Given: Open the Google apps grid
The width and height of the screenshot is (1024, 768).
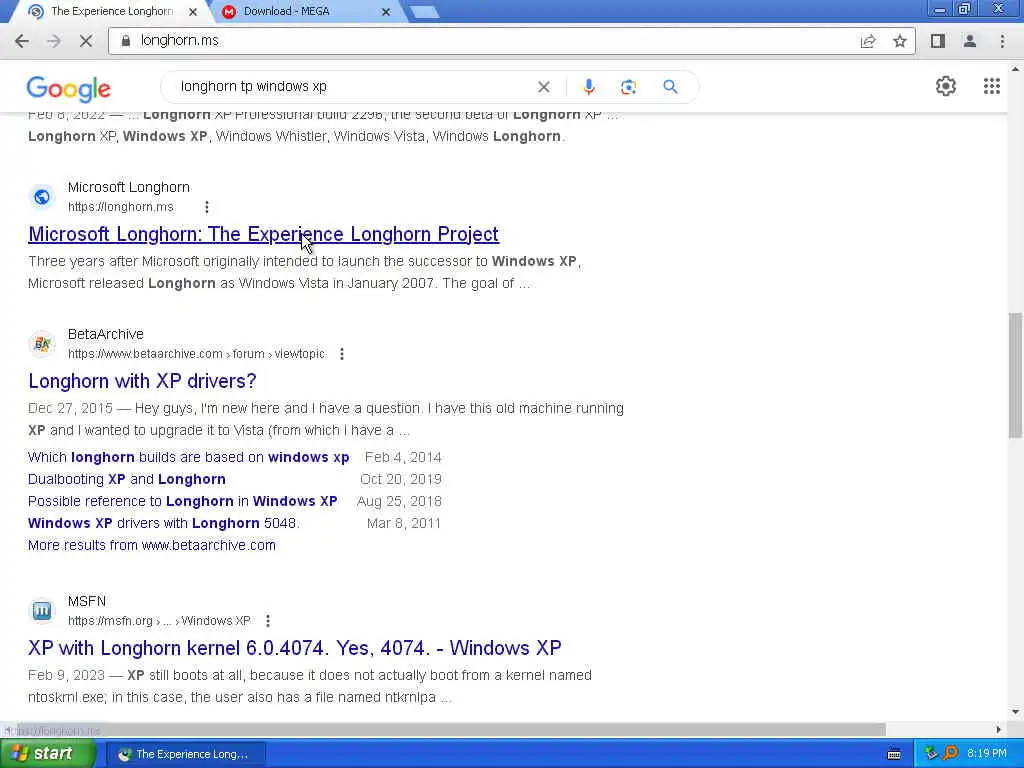Looking at the screenshot, I should 992,86.
